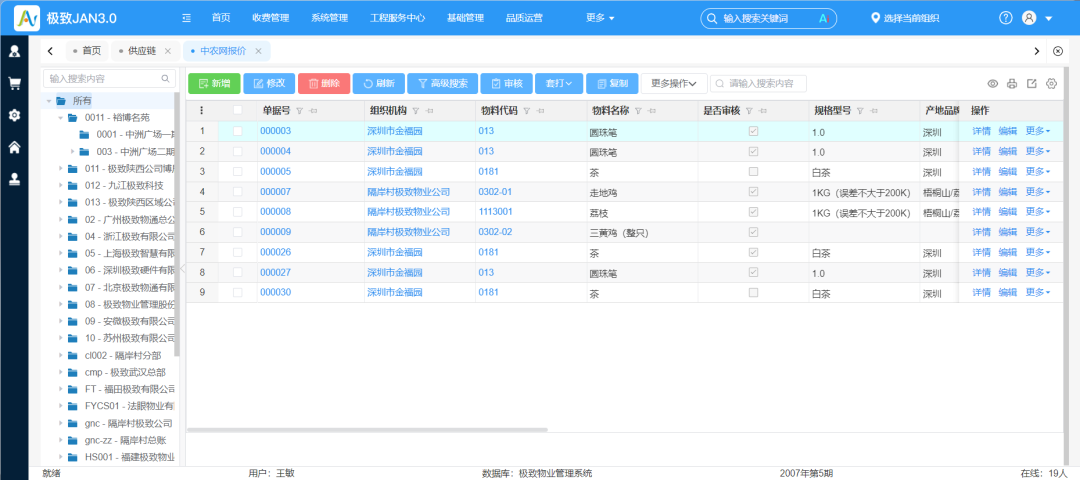Click the pin icon on 单据号 column
Screen dimensions: 1080x480
(x=313, y=111)
